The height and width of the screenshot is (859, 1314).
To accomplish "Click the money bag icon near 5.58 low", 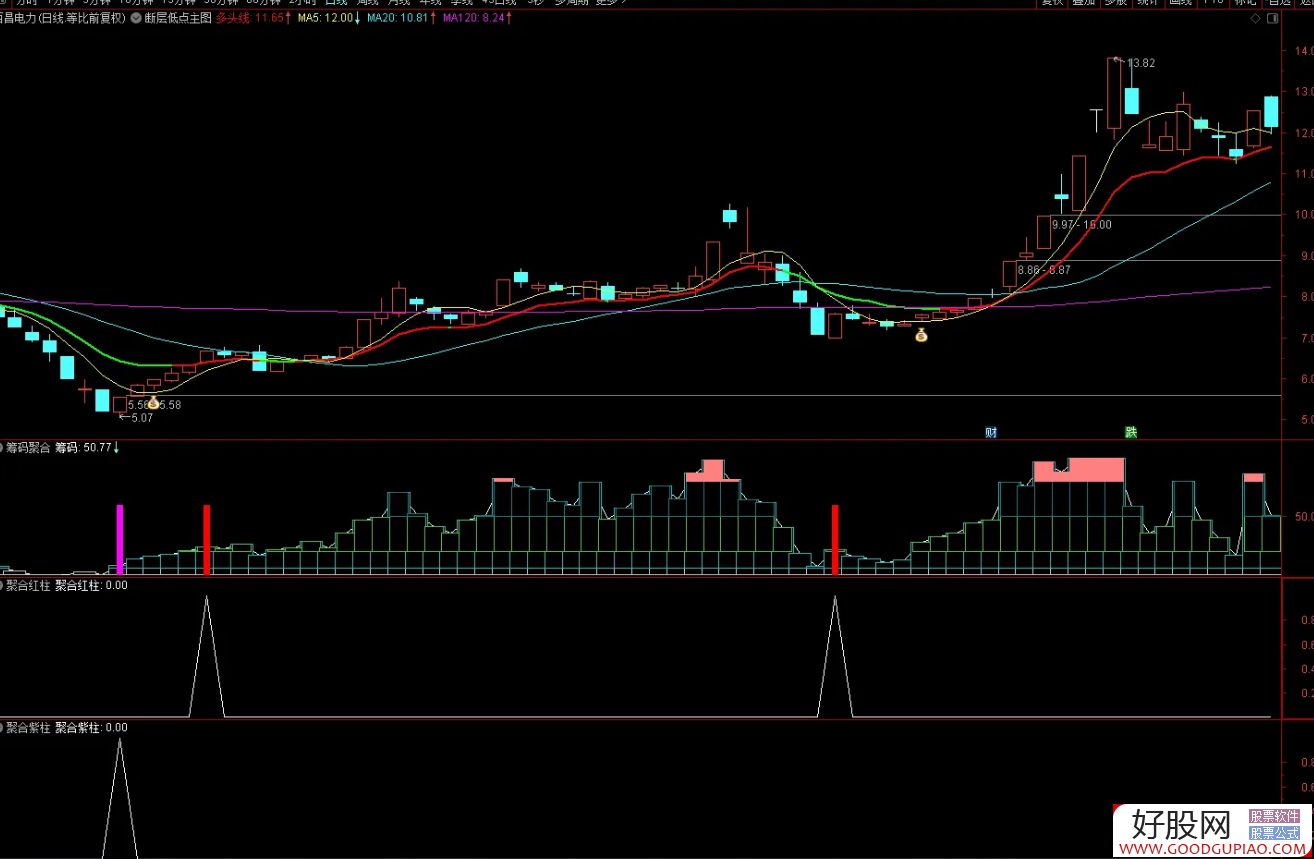I will click(153, 403).
